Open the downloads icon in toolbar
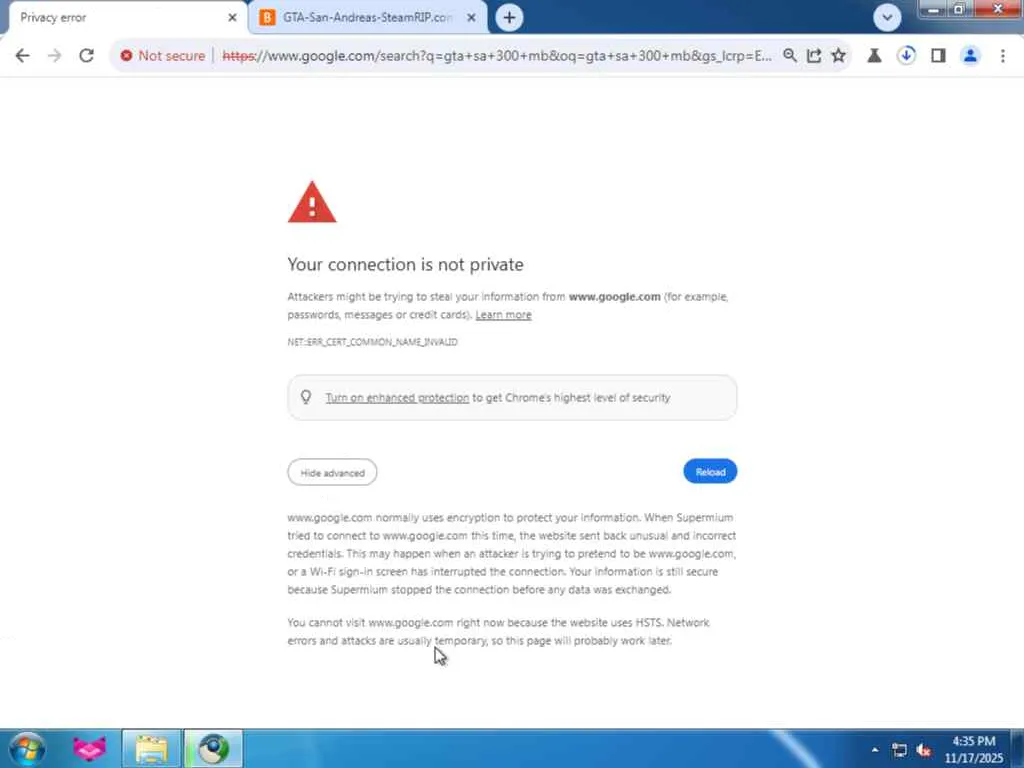This screenshot has width=1024, height=768. 906,56
